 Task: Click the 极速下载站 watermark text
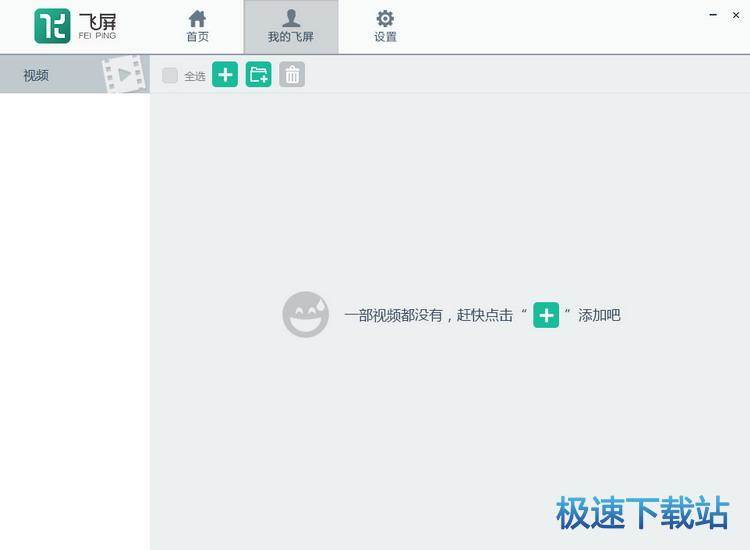click(642, 512)
